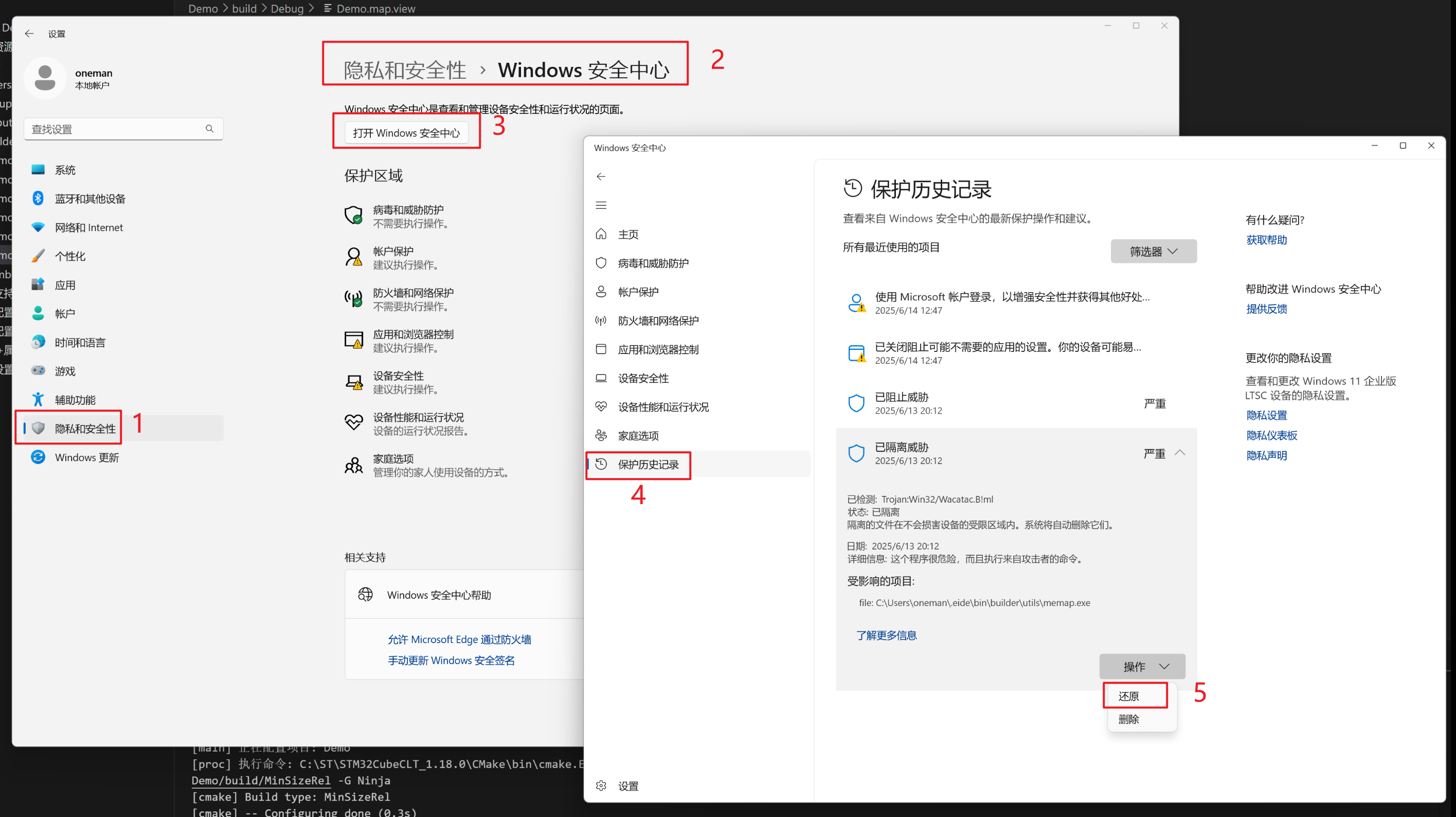Click the memap.exe affected file path
The height and width of the screenshot is (817, 1456).
[974, 602]
